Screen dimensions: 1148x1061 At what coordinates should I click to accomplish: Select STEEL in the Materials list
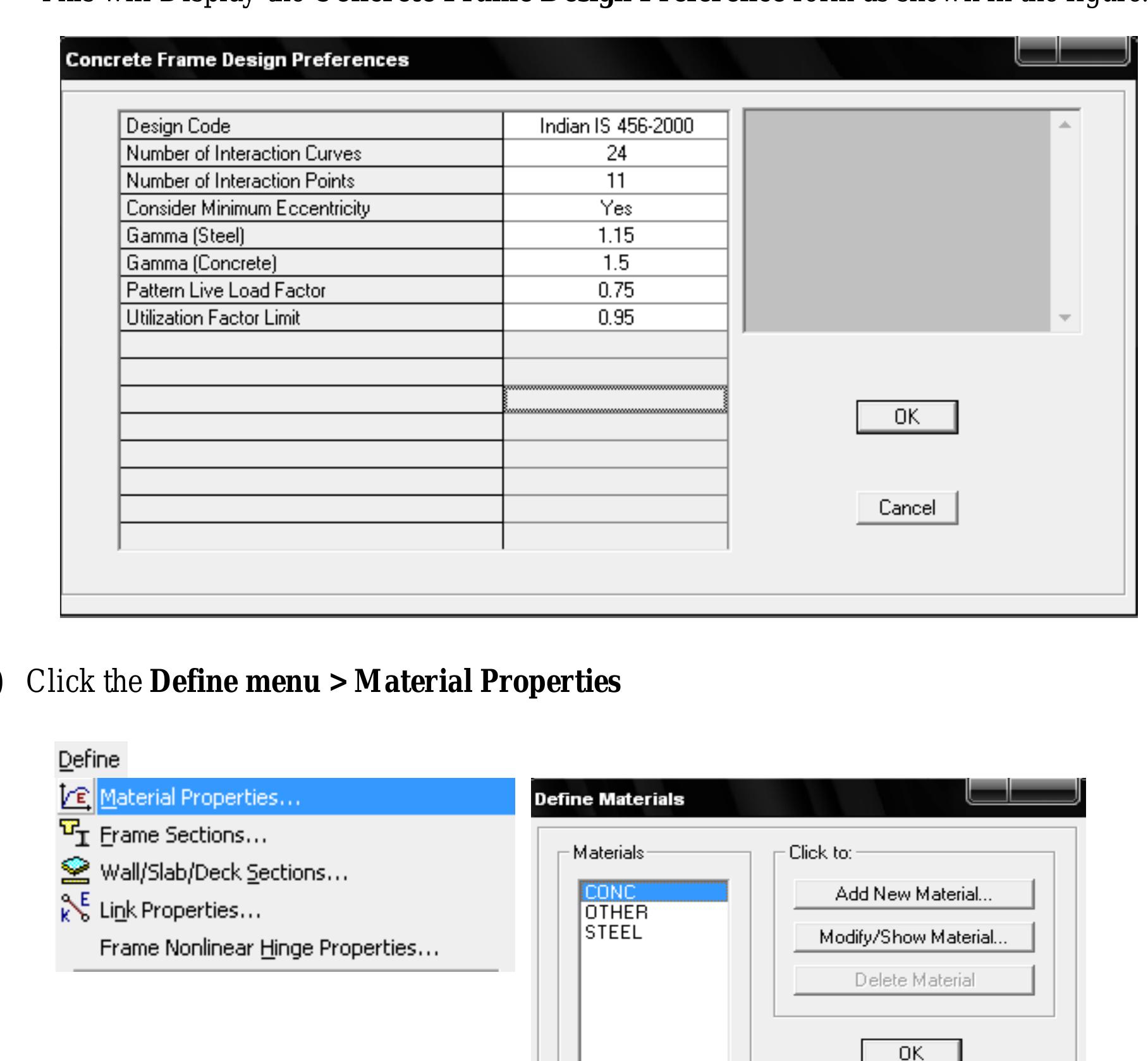click(612, 930)
